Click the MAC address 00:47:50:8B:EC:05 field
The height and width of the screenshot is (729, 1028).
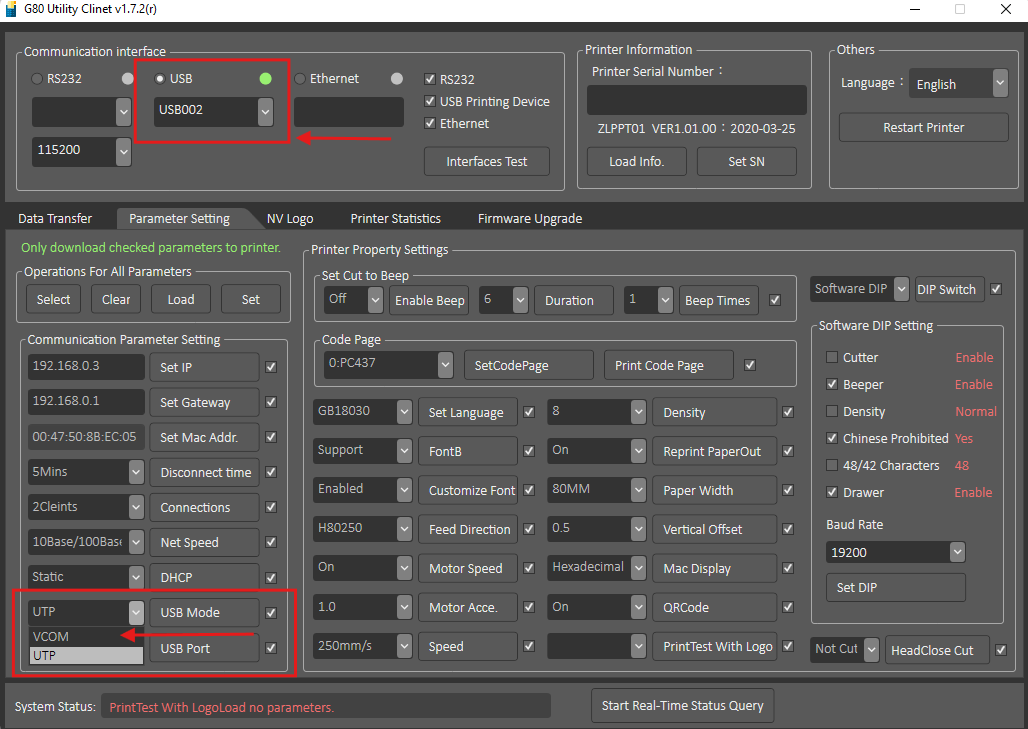pyautogui.click(x=86, y=437)
